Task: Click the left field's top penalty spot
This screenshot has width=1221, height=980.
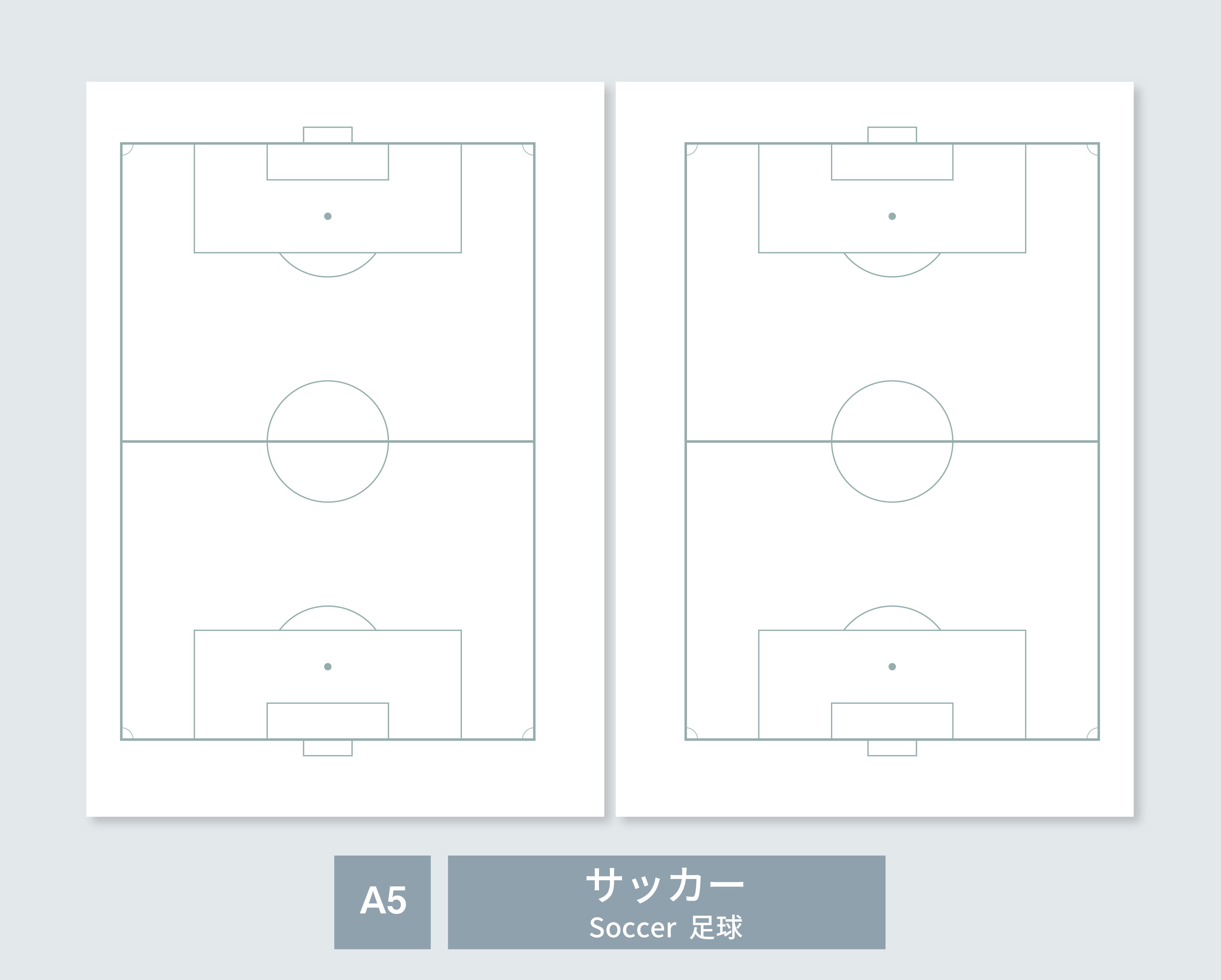Action: [x=327, y=216]
